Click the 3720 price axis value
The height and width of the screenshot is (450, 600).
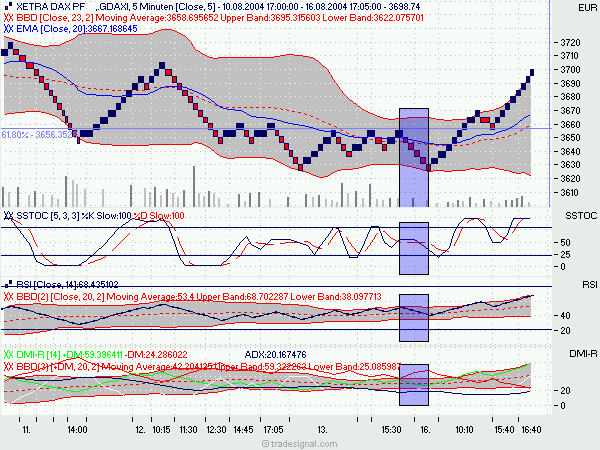pyautogui.click(x=570, y=42)
